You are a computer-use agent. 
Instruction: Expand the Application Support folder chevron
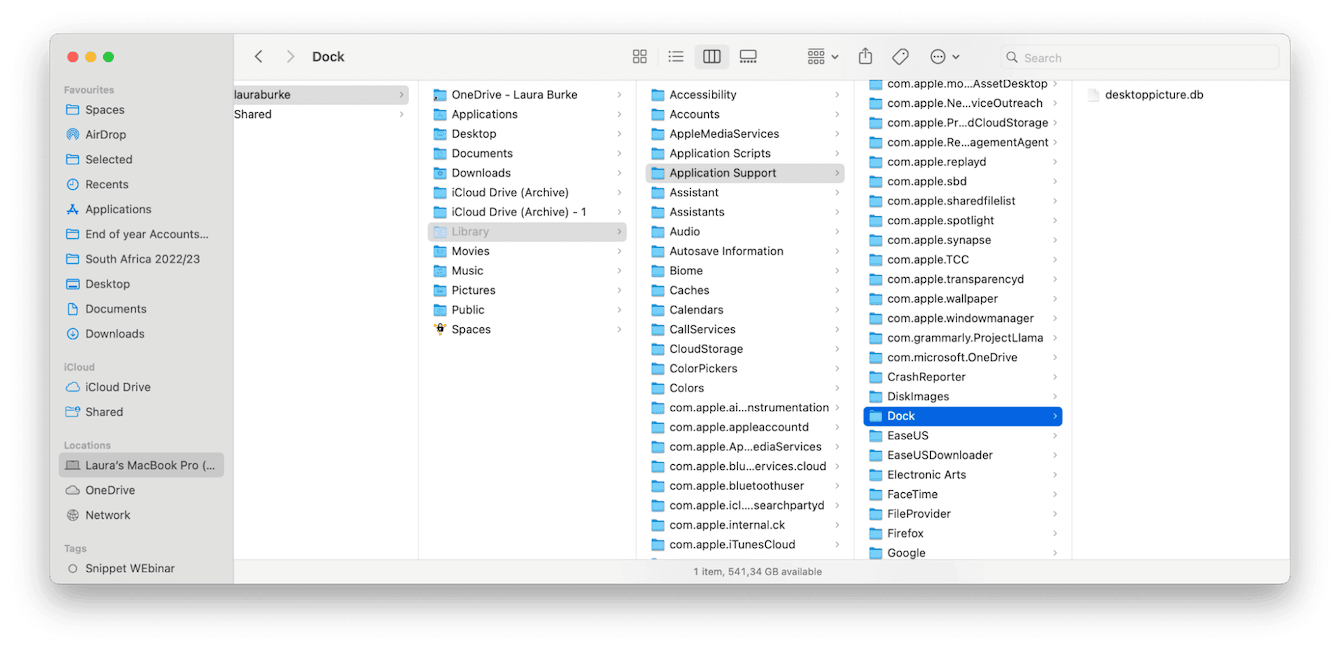tap(837, 174)
